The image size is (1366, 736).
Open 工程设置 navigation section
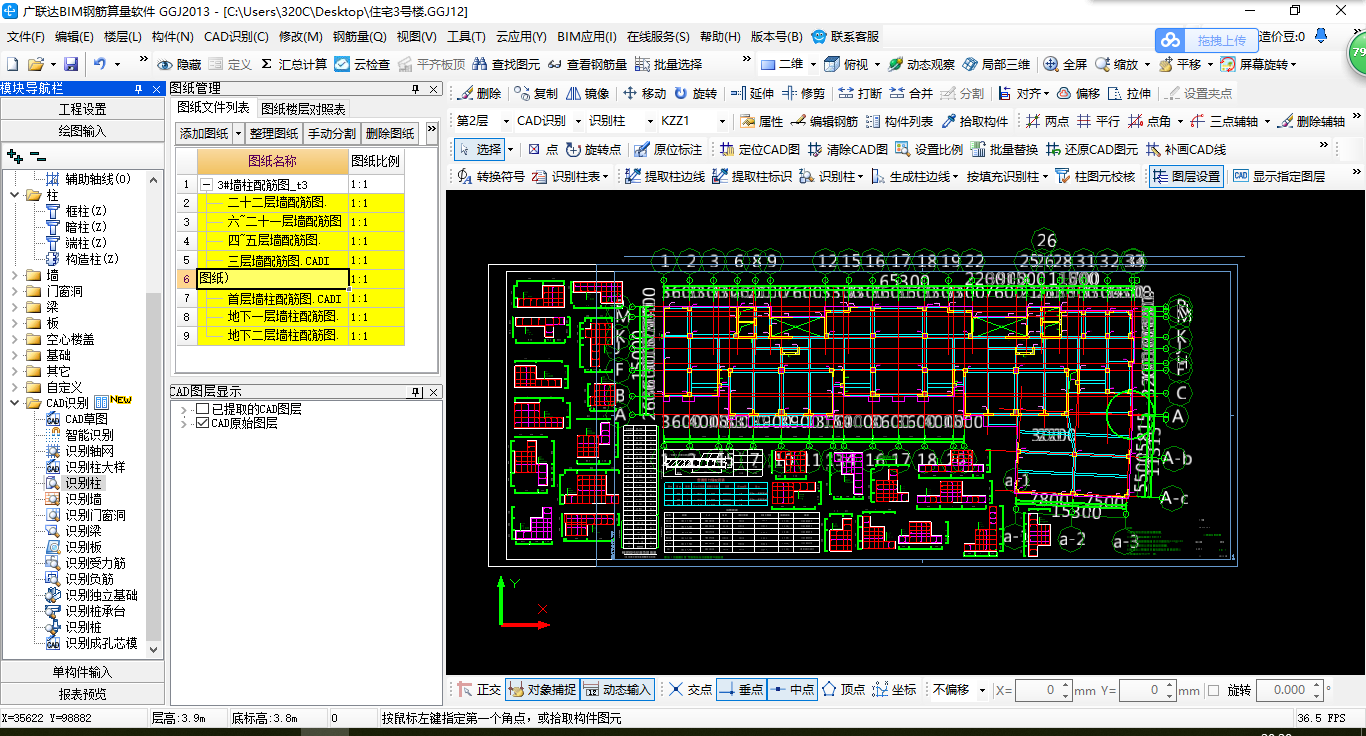click(x=82, y=109)
